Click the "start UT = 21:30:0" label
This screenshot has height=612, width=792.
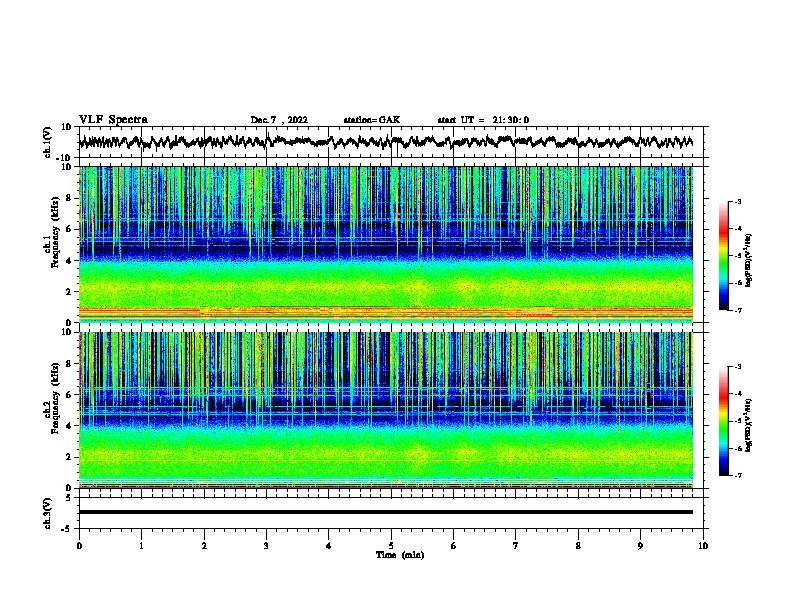483,120
